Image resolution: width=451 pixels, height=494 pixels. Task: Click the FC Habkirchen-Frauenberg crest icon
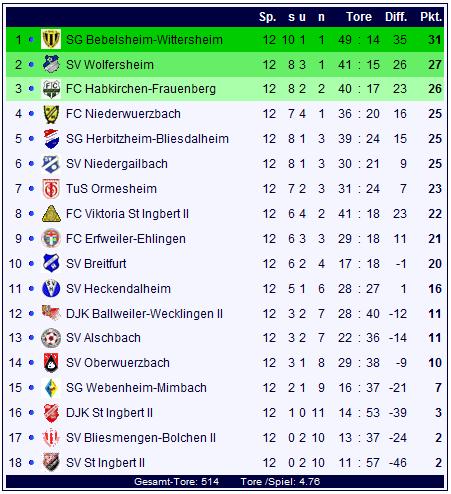51,89
